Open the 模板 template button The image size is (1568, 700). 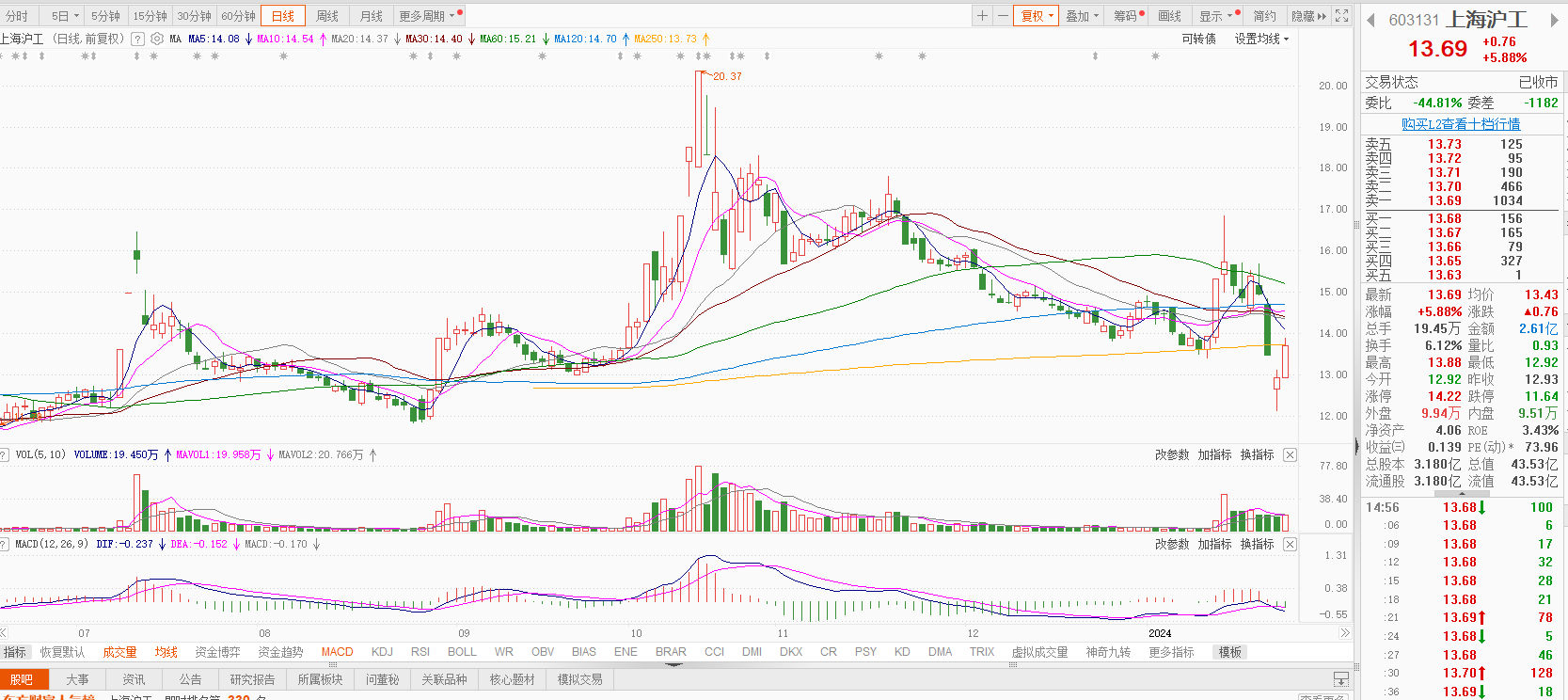coord(1230,652)
